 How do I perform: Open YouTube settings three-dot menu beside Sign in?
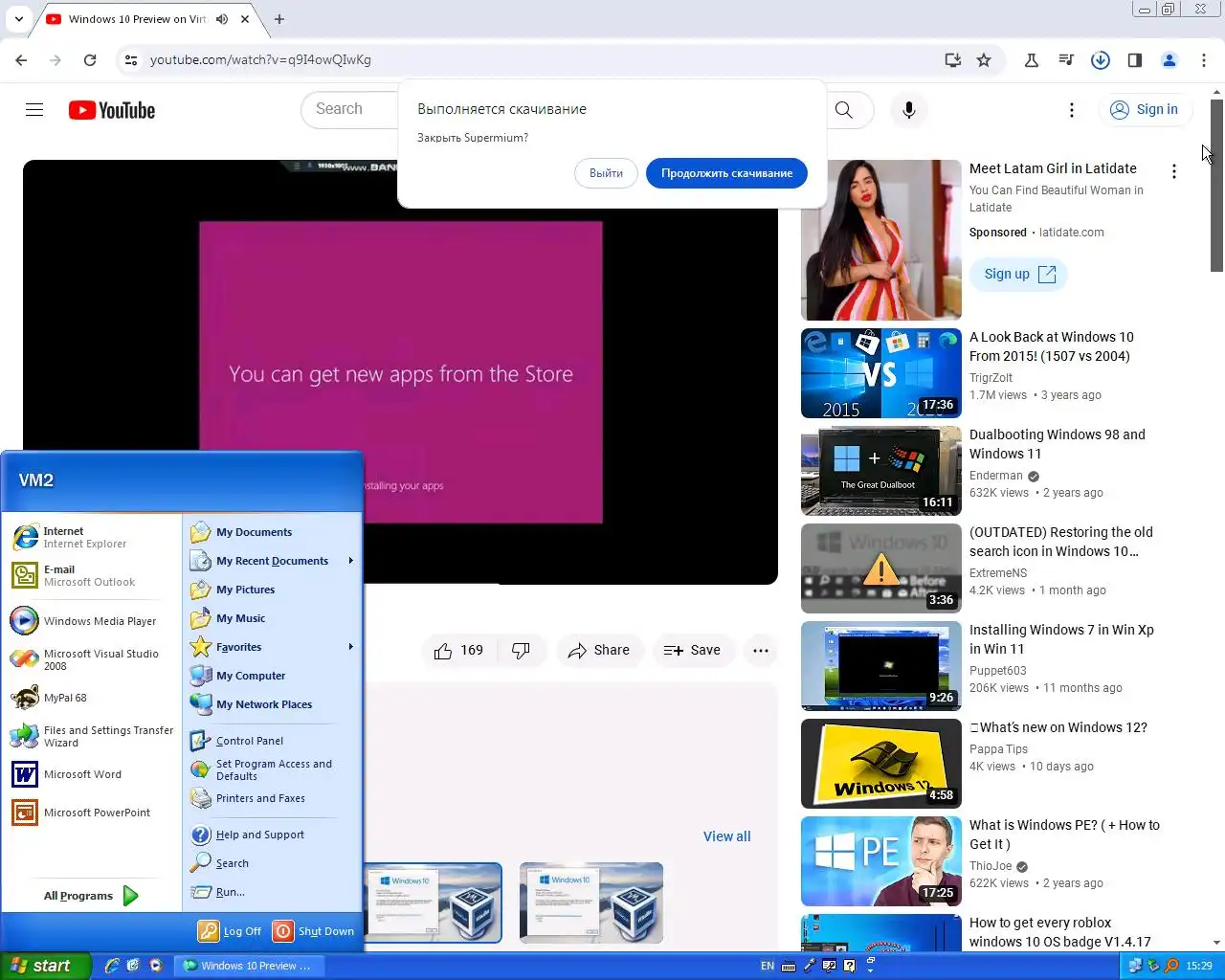[x=1072, y=110]
